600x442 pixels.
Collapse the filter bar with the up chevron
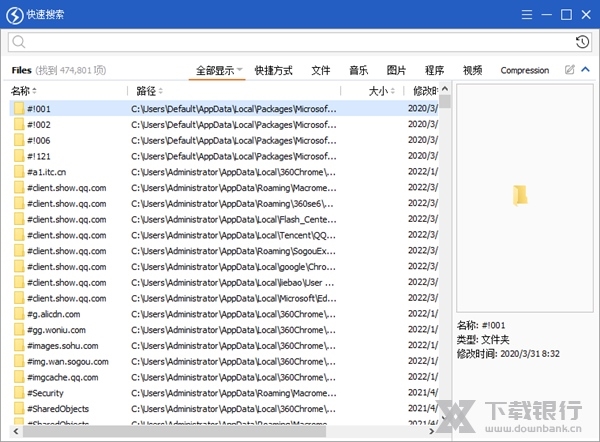point(585,69)
